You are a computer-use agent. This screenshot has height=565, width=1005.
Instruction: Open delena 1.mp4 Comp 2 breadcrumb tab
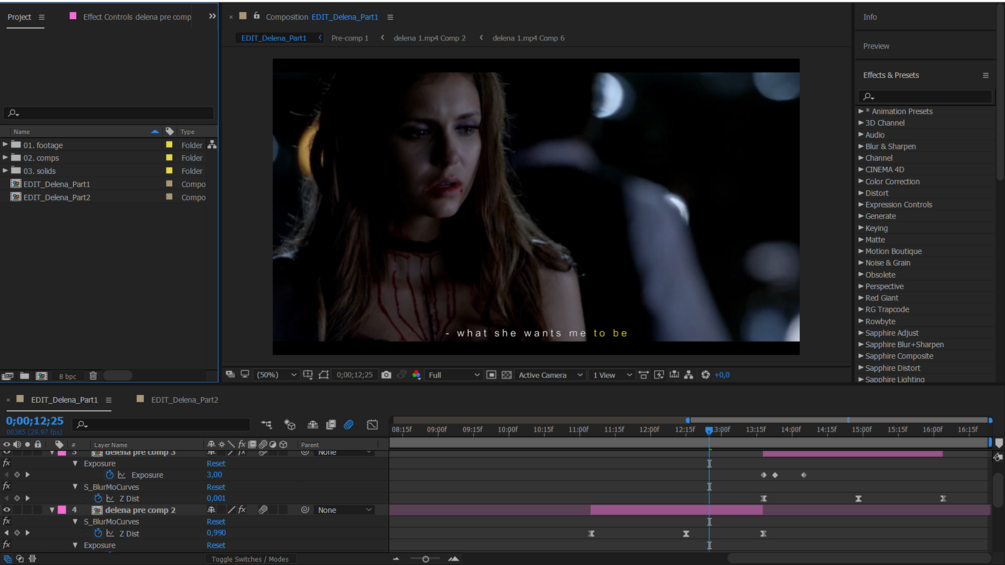pos(429,38)
